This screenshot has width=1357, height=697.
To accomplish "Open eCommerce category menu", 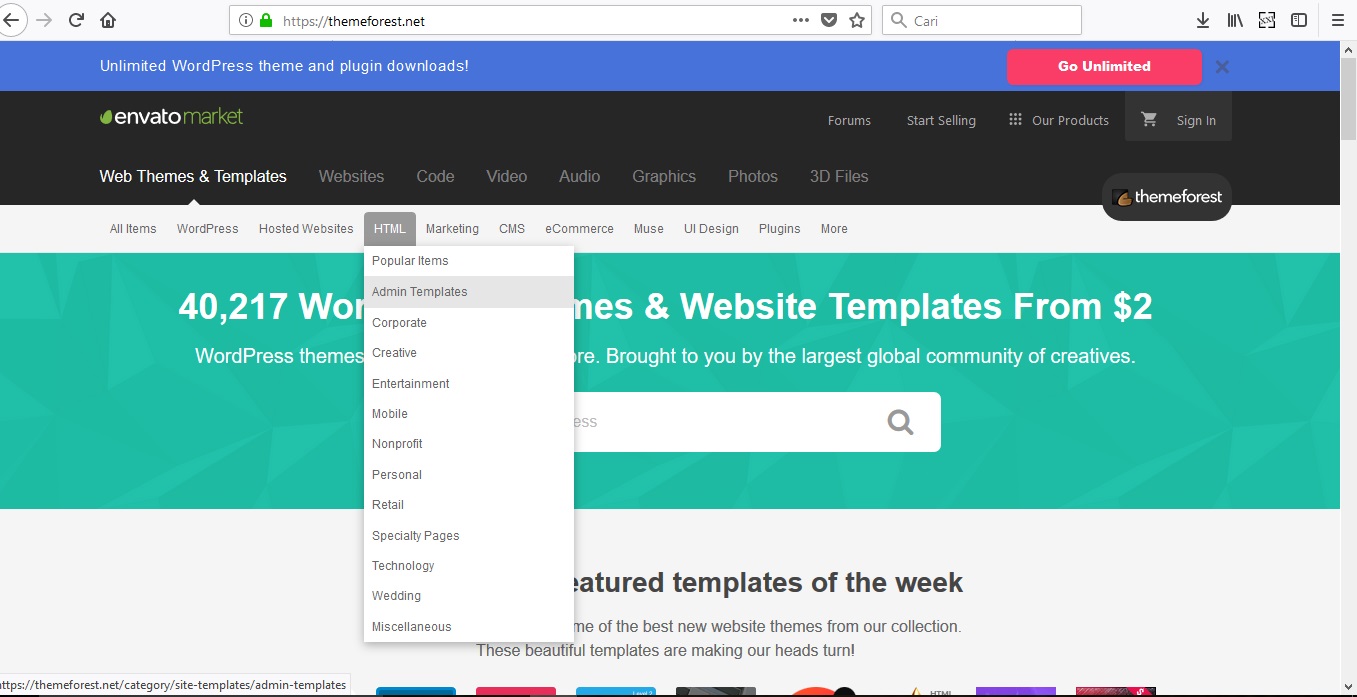I will 579,229.
